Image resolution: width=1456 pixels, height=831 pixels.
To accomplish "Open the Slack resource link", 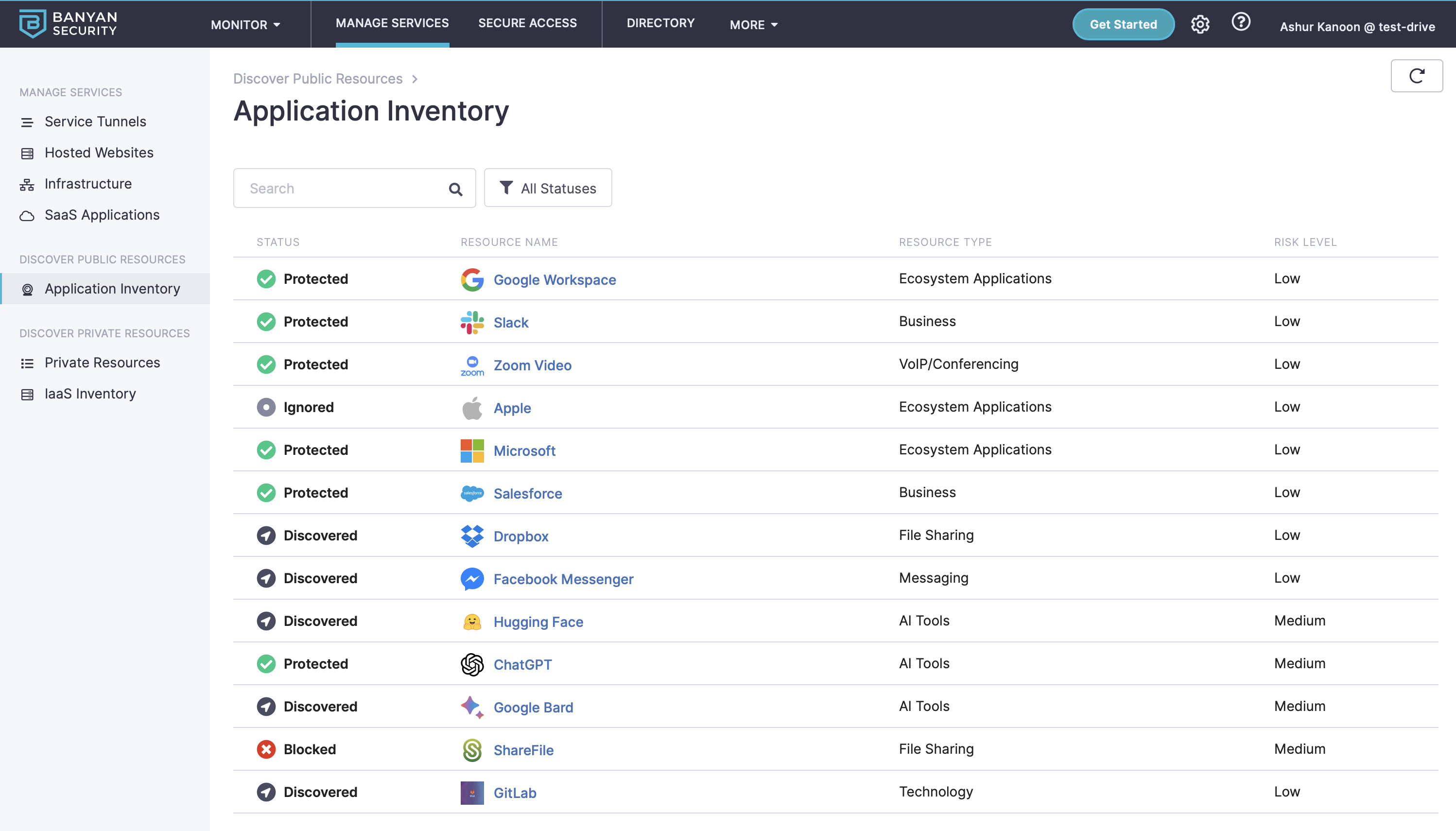I will point(511,323).
